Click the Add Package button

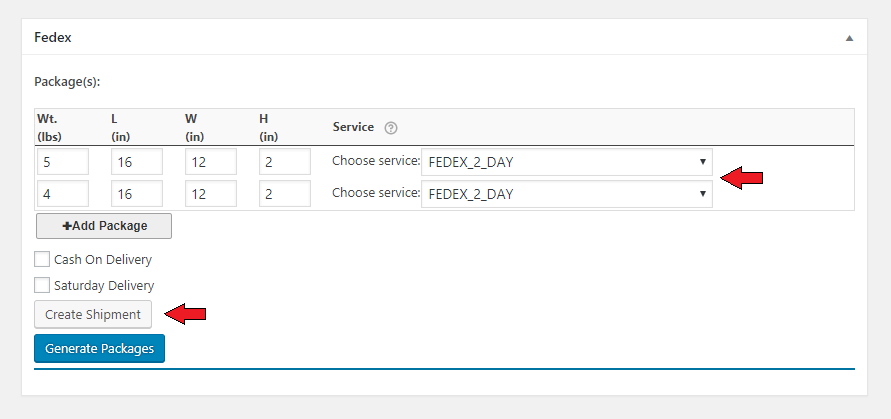[x=104, y=226]
